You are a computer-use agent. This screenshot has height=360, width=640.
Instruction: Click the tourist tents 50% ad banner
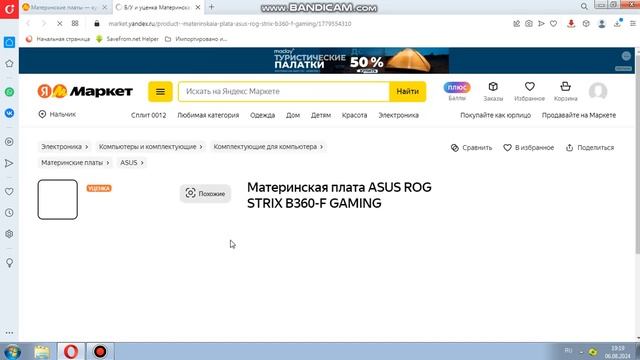coord(361,61)
